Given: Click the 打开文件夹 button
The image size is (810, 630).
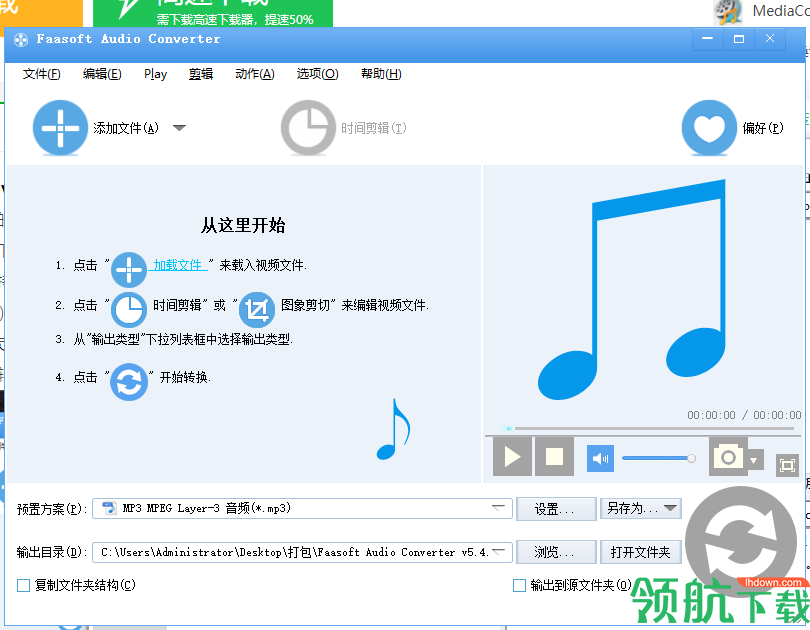Looking at the screenshot, I should coord(641,553).
